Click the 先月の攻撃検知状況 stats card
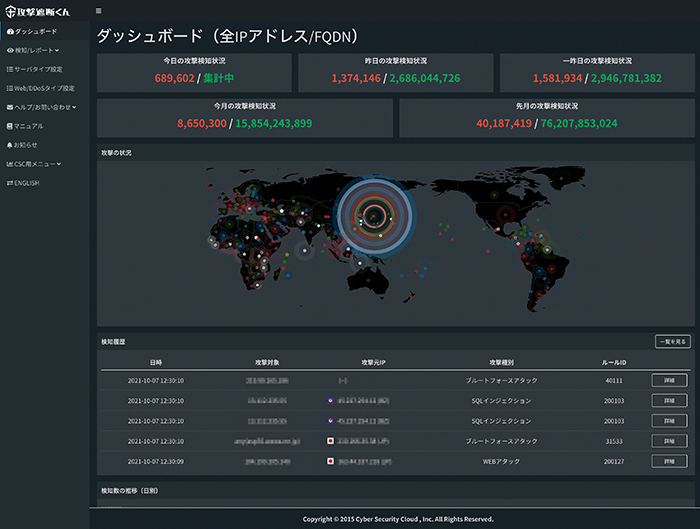Screen dimensions: 700x529 (545, 117)
